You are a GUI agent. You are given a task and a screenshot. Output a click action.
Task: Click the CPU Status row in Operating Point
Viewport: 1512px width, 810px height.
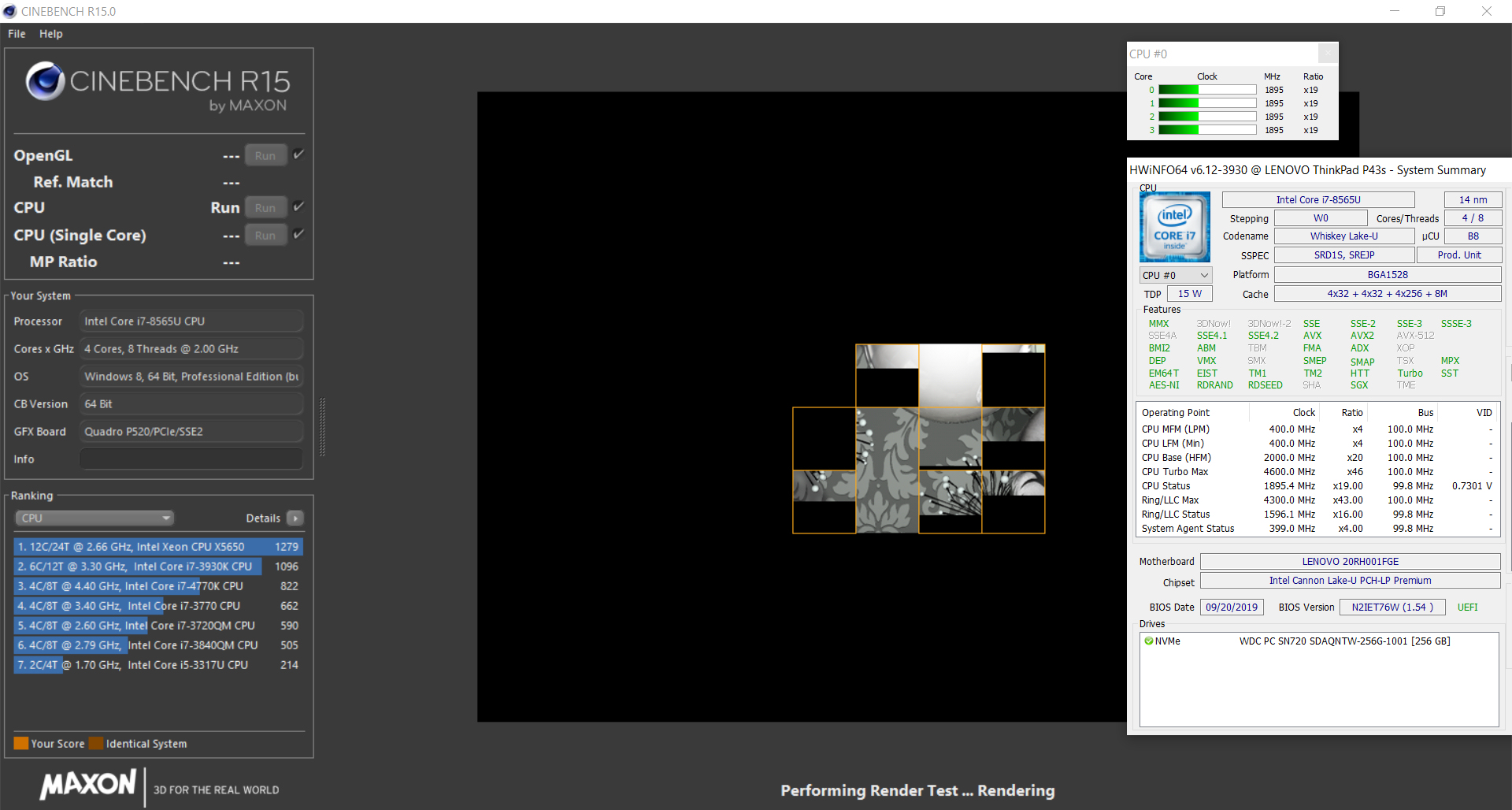tap(1317, 486)
